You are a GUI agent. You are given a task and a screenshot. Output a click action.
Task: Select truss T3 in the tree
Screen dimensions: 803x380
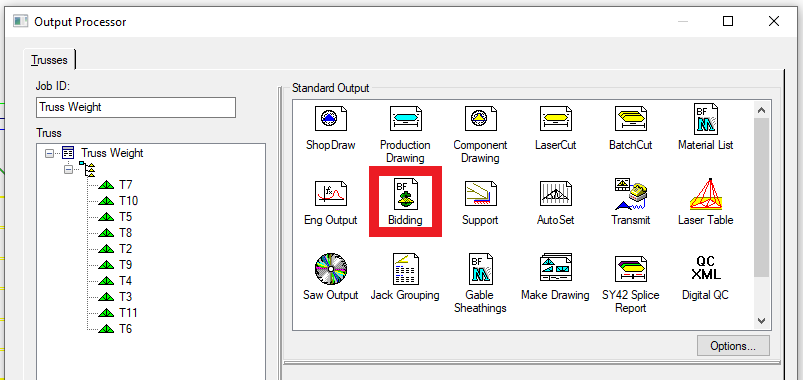pos(125,297)
